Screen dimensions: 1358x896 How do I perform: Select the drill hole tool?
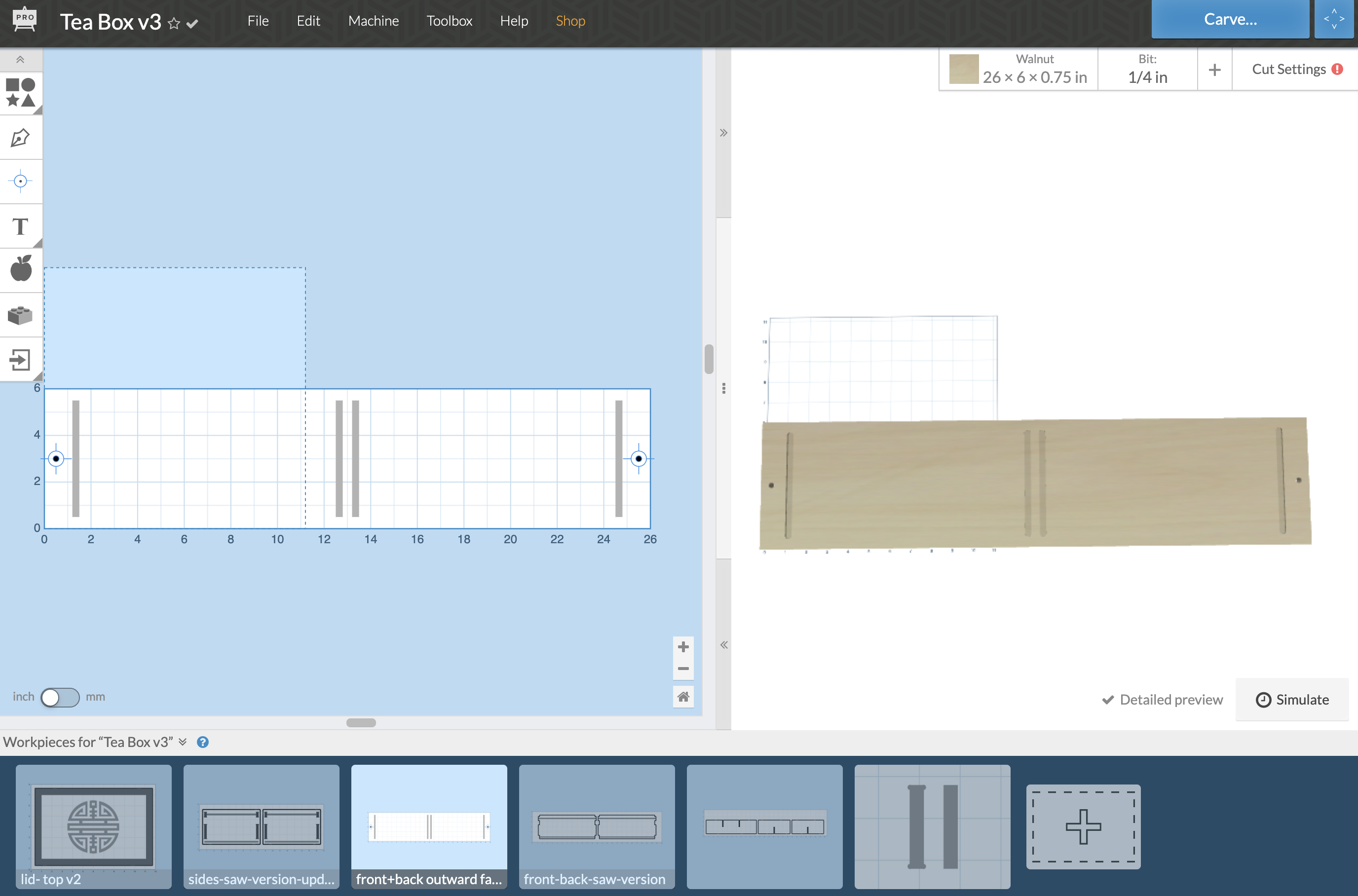pyautogui.click(x=21, y=181)
